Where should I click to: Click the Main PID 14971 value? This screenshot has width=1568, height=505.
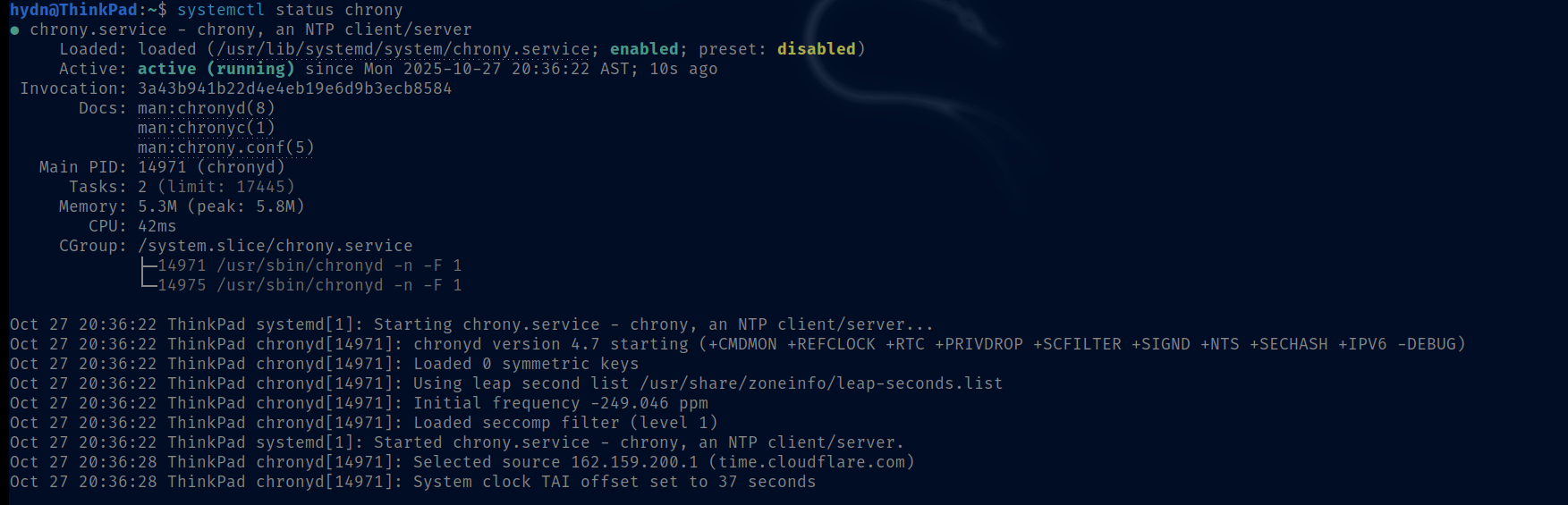162,167
